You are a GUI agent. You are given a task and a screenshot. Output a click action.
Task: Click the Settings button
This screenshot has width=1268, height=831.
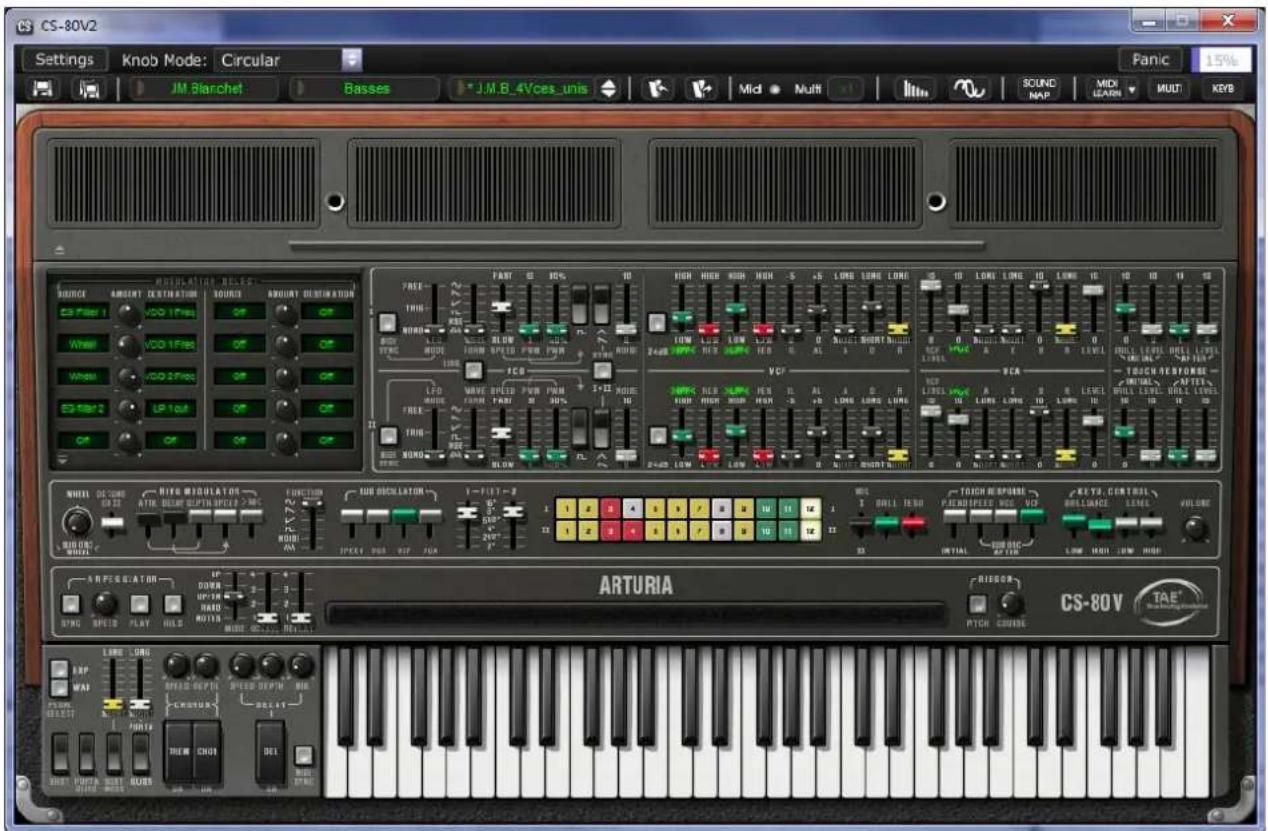click(x=64, y=60)
